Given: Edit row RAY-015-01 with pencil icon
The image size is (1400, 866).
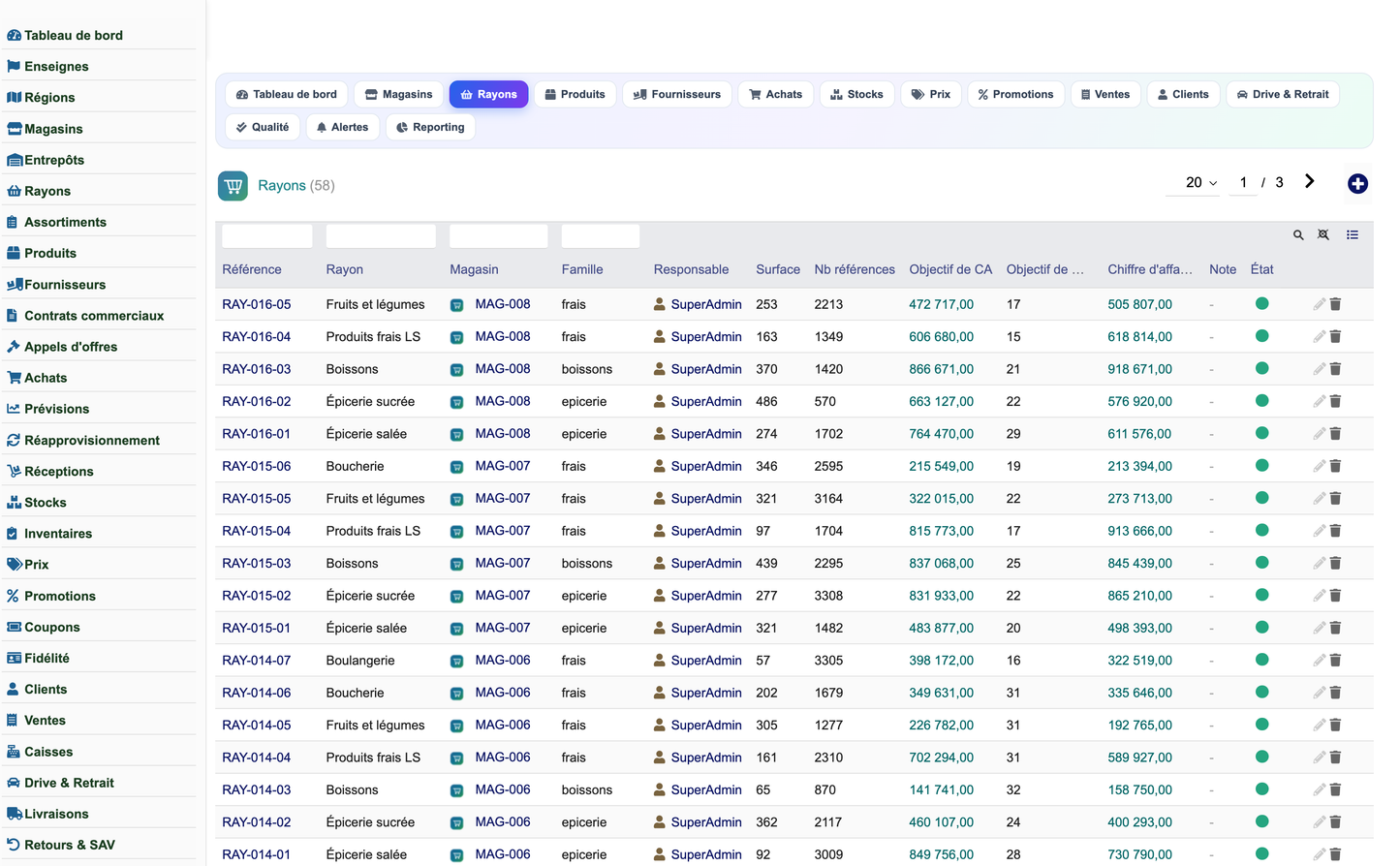Looking at the screenshot, I should point(1319,628).
